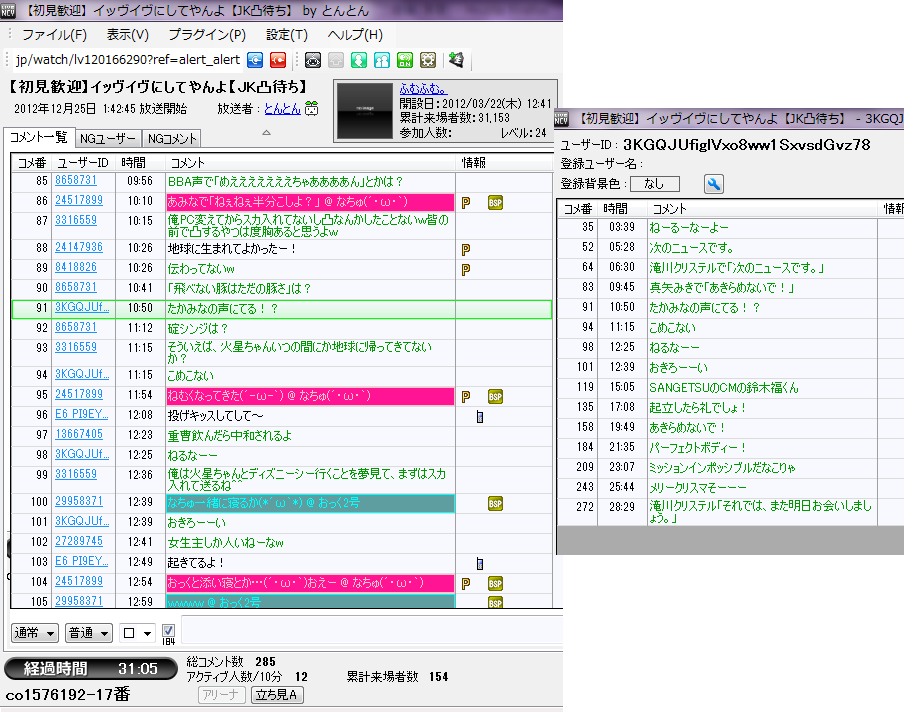The height and width of the screenshot is (712, 904).
Task: Click the BSP icon on comment 100
Action: 495,503
